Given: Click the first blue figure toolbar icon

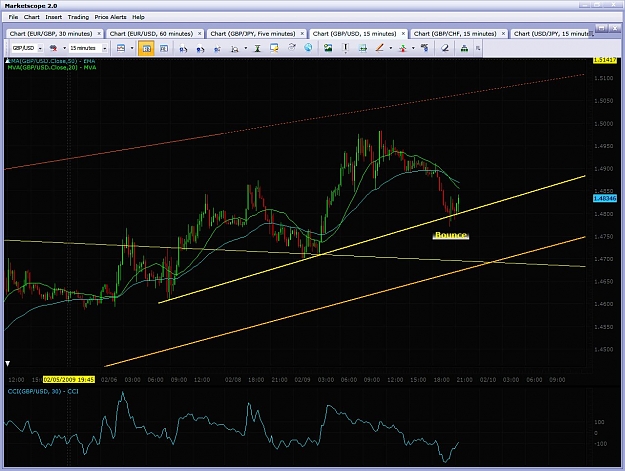Looking at the screenshot, I should click(183, 49).
